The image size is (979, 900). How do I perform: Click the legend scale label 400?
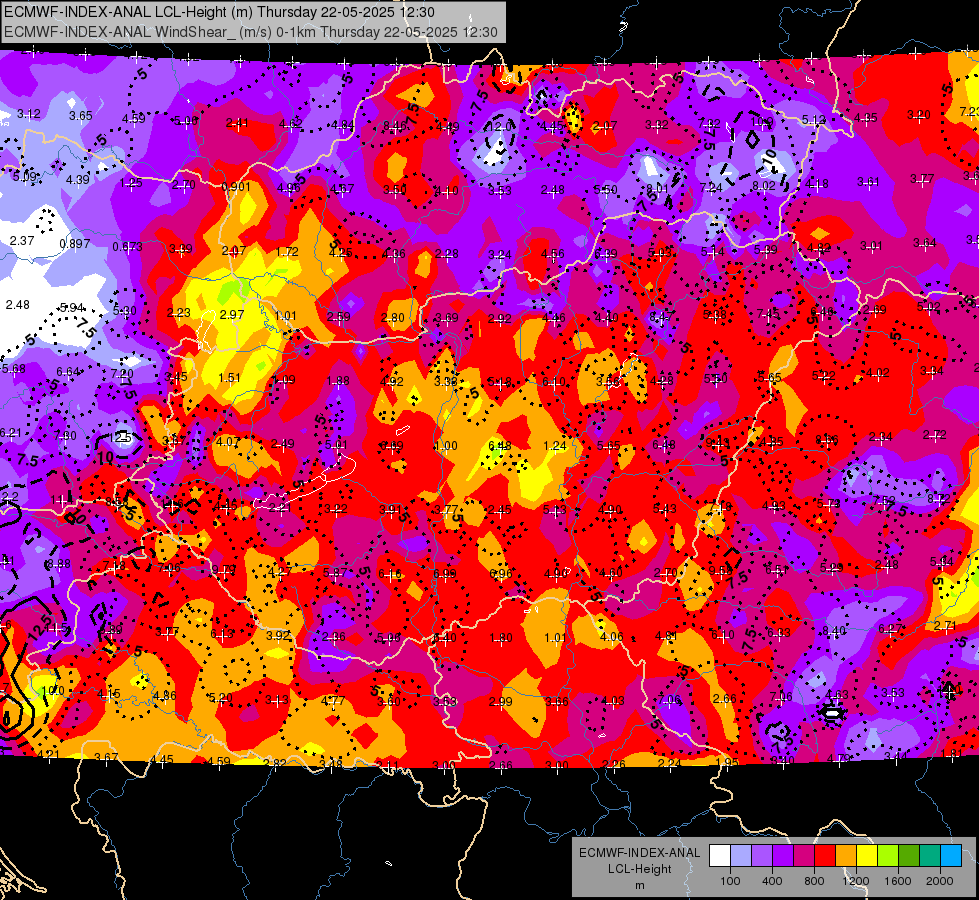[772, 881]
